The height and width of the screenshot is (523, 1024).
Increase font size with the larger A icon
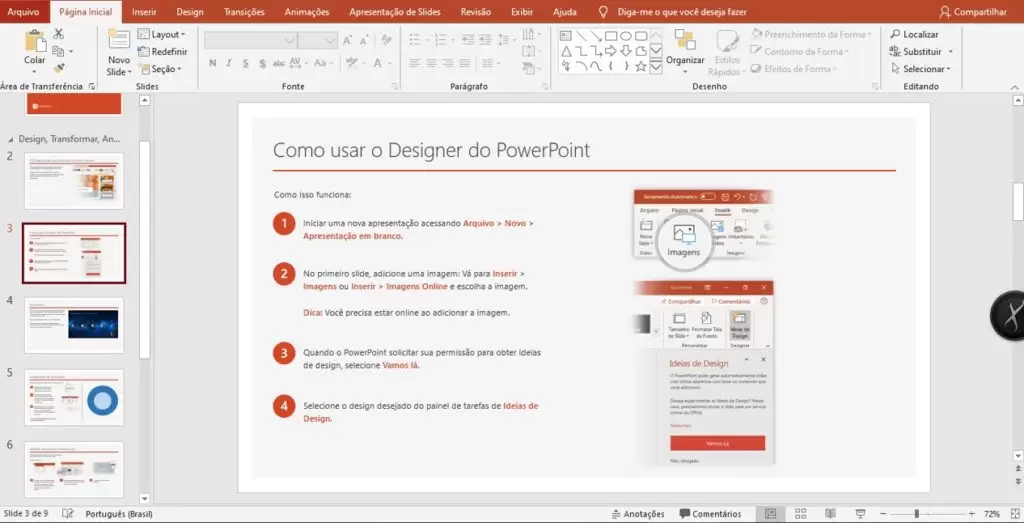coord(347,40)
